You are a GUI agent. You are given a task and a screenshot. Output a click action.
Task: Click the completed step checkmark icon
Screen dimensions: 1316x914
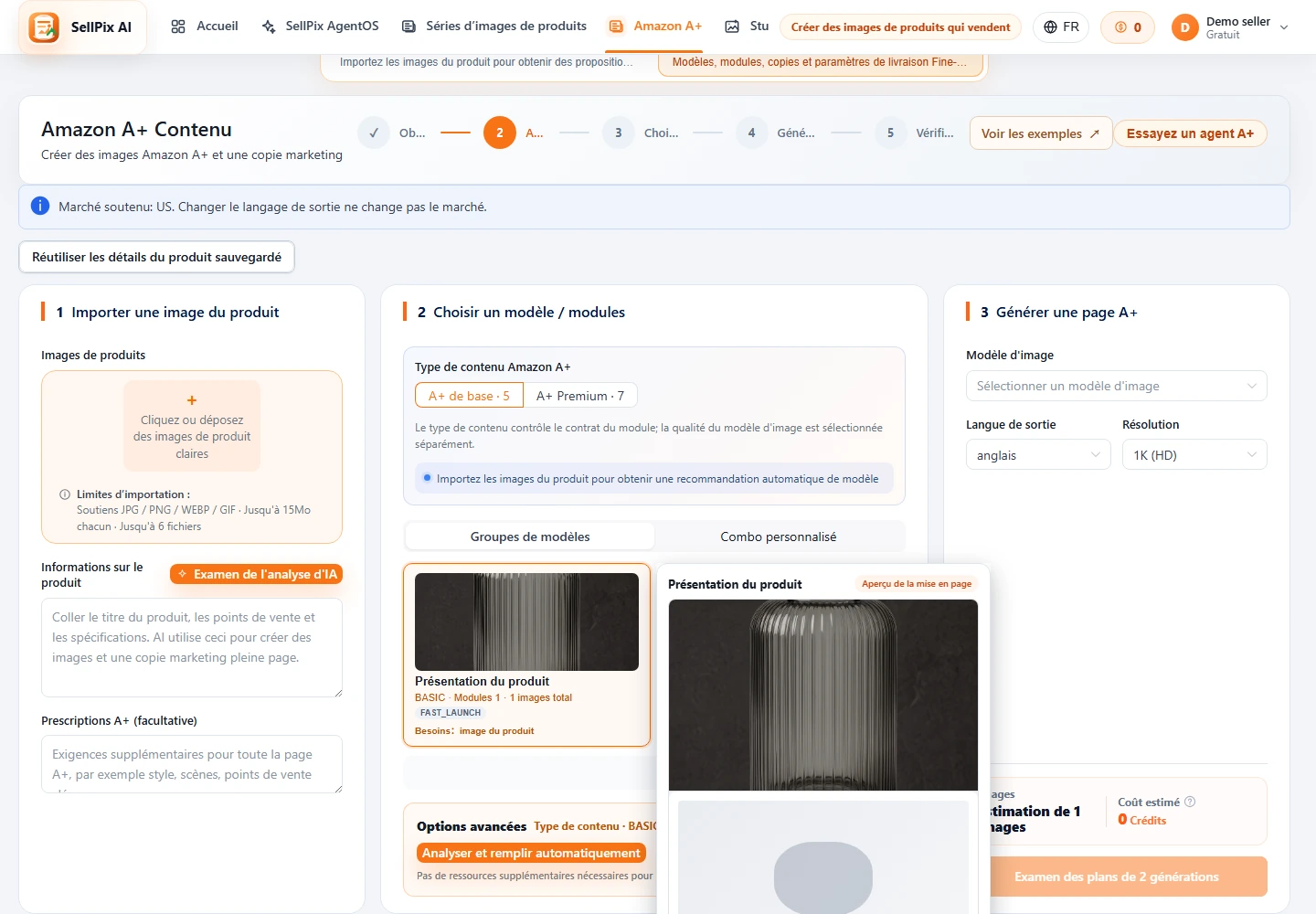tap(374, 133)
